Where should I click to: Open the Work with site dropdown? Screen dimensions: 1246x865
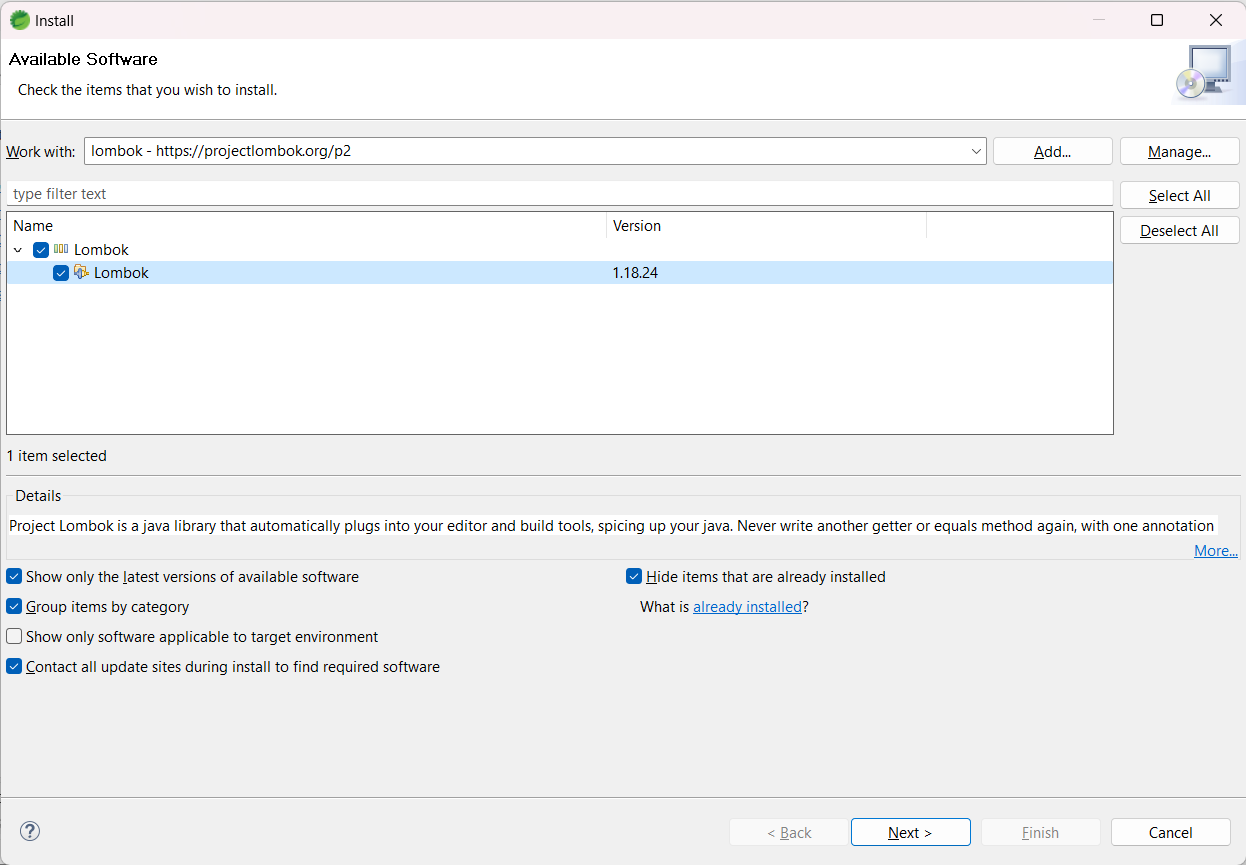coord(976,152)
